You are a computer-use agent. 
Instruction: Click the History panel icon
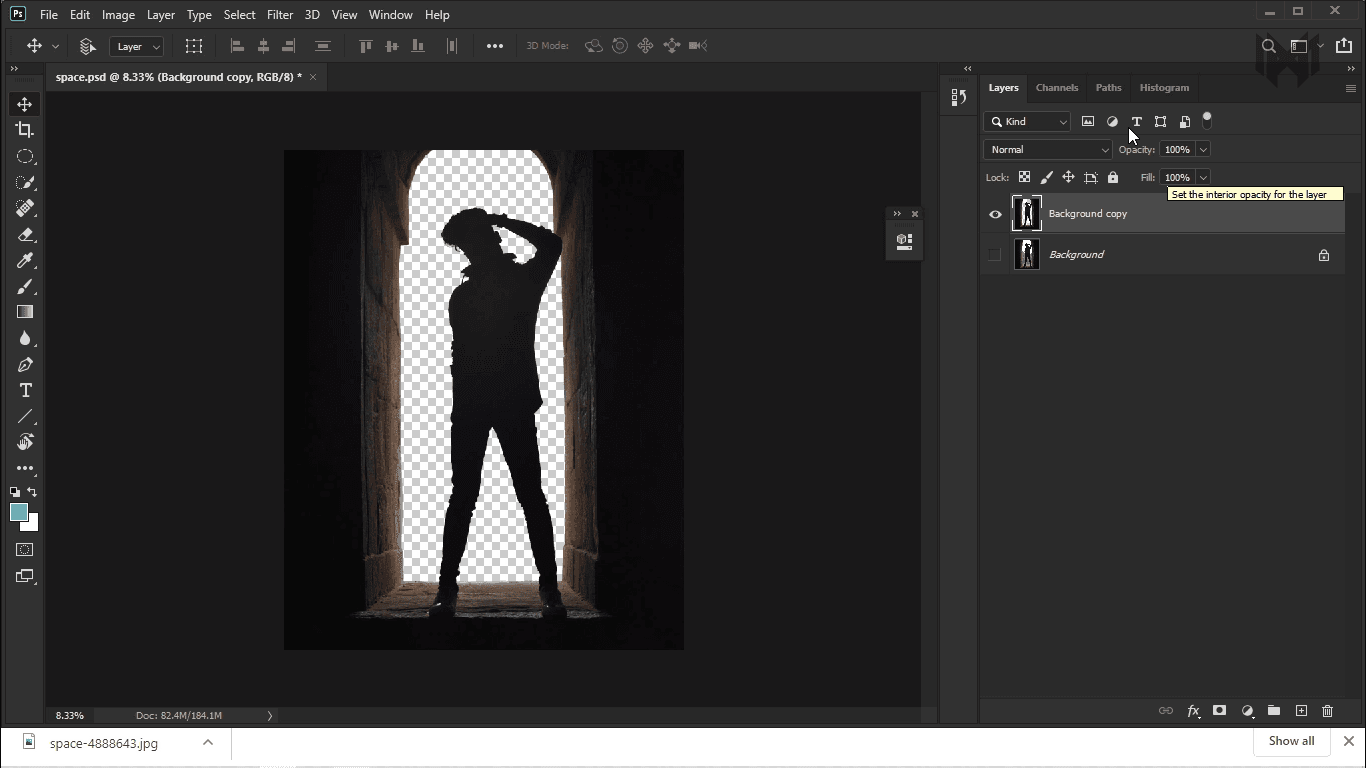tap(958, 97)
